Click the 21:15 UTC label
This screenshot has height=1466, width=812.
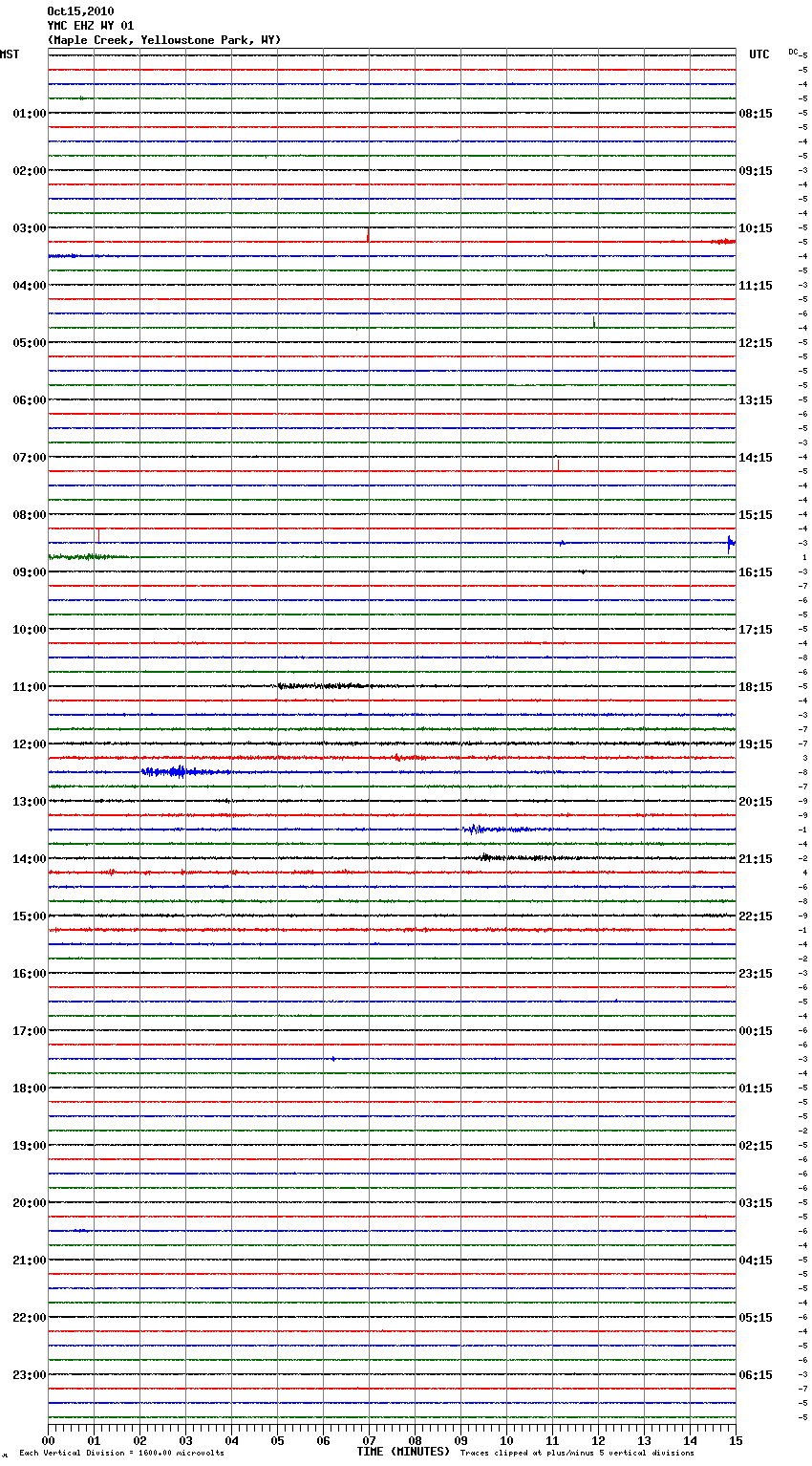click(756, 859)
